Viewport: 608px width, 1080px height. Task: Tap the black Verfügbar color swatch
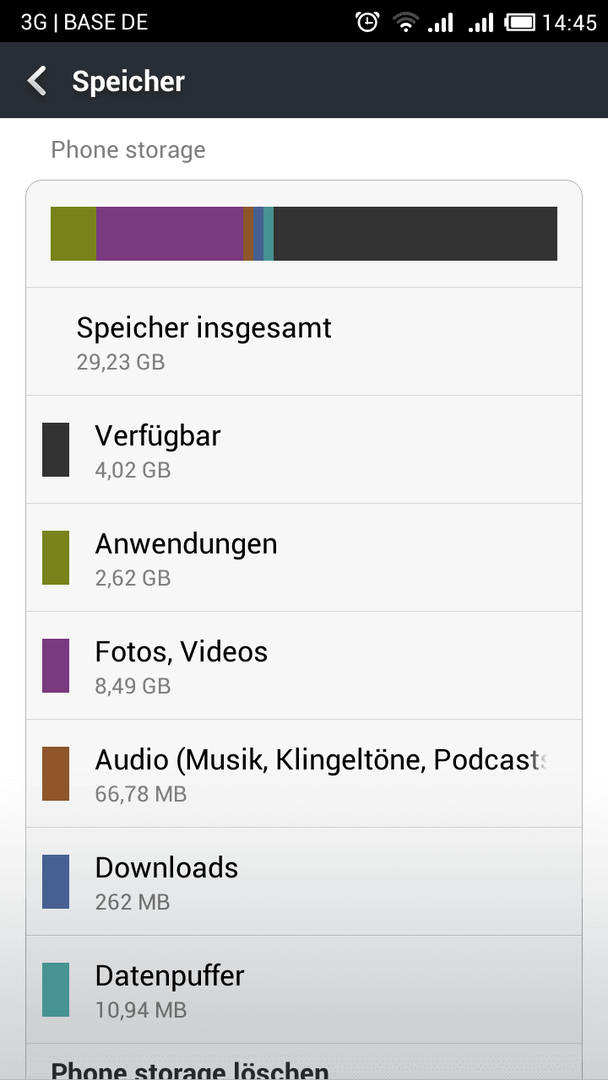tap(56, 450)
